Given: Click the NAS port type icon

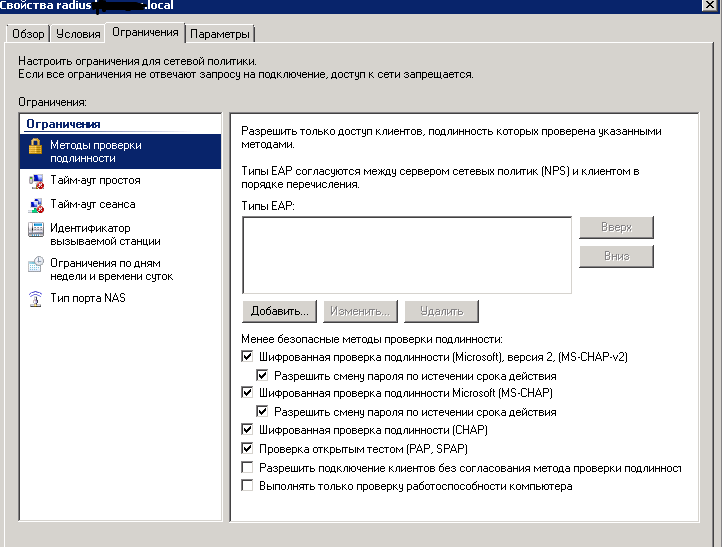Looking at the screenshot, I should (35, 298).
